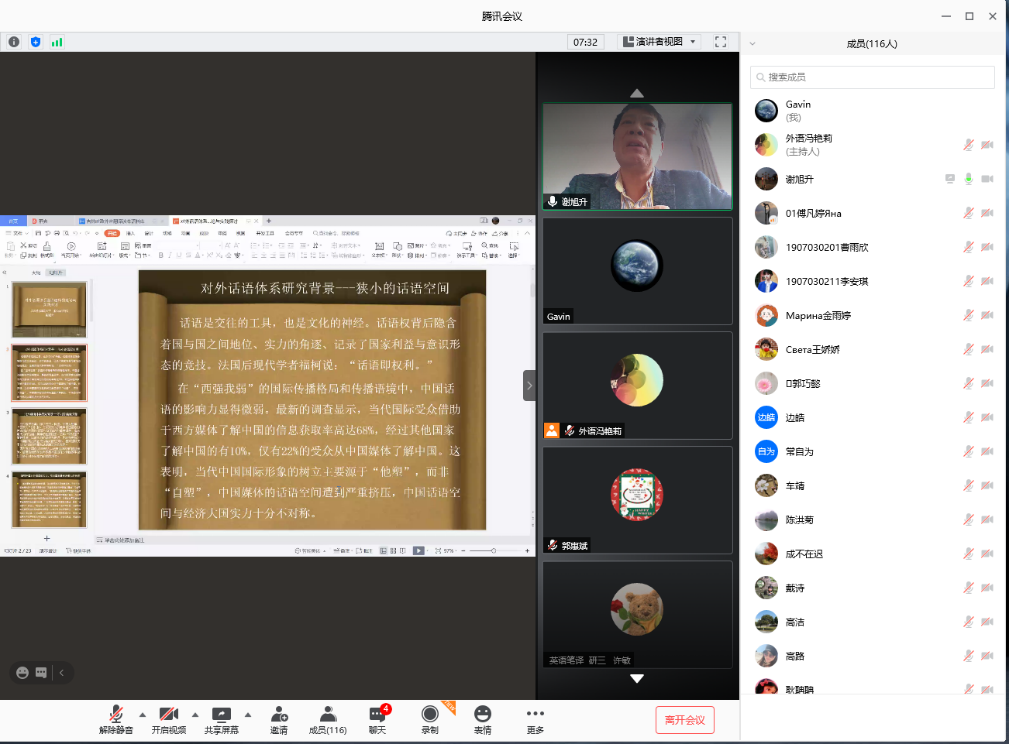The height and width of the screenshot is (744, 1009).
Task: Click the slideshow play button in status bar
Action: (x=419, y=551)
